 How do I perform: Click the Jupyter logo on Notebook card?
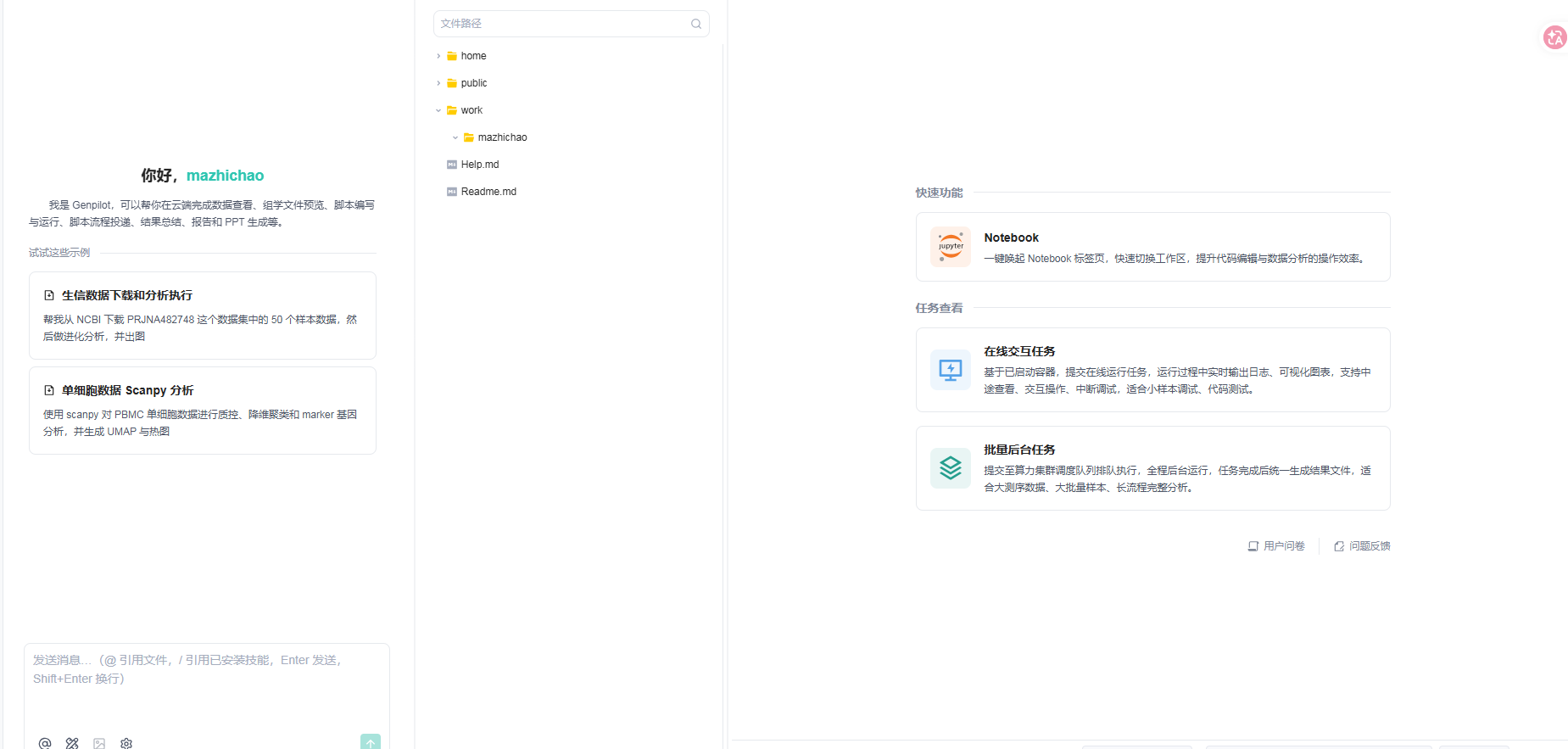(x=951, y=247)
